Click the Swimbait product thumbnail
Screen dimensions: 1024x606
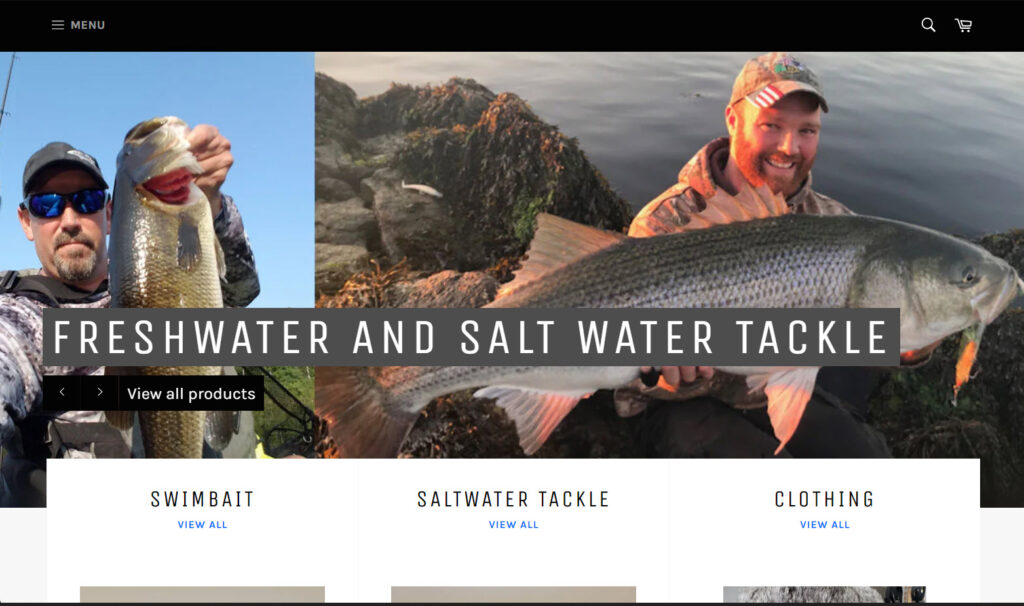pos(202,594)
